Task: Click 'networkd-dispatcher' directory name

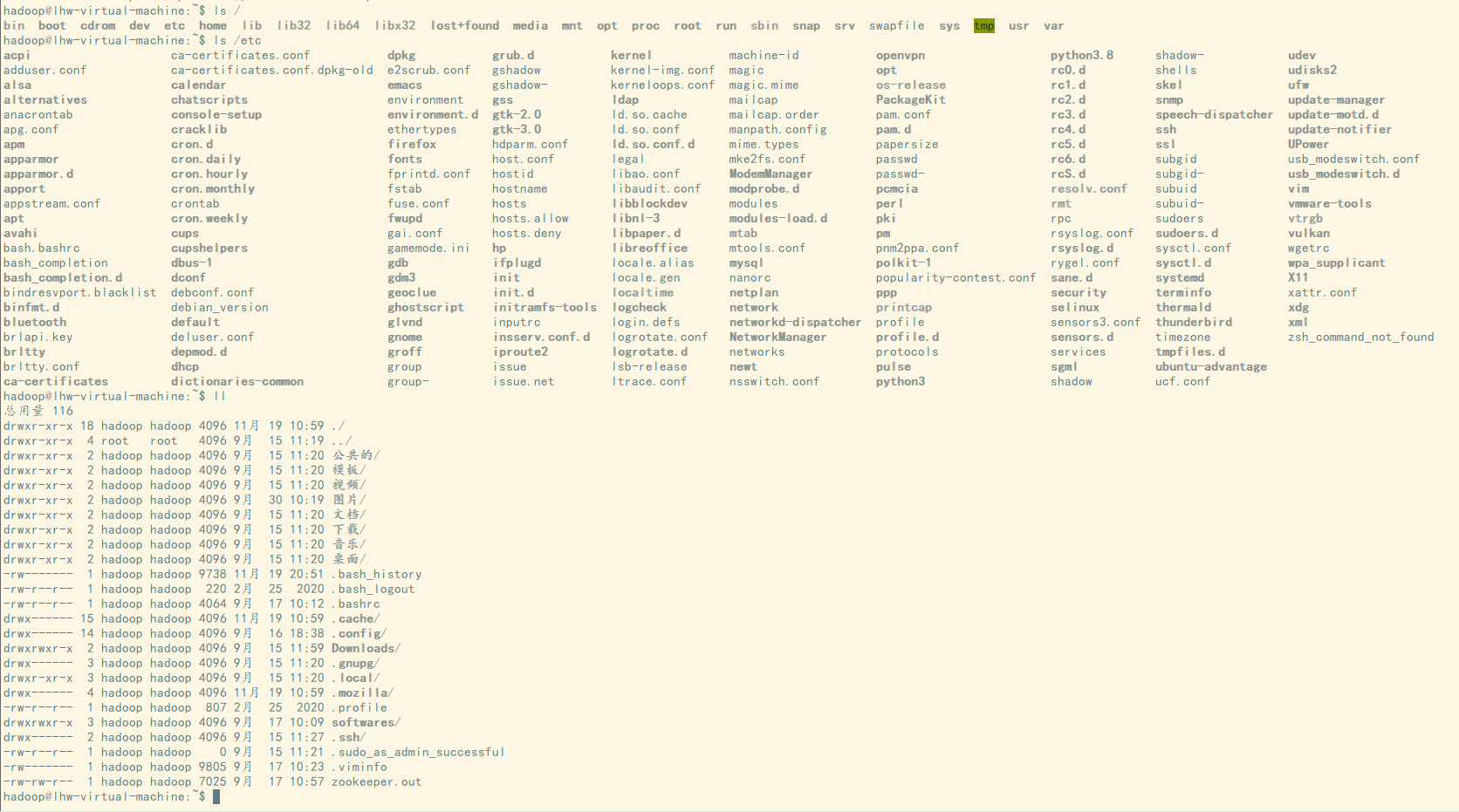Action: click(x=796, y=323)
